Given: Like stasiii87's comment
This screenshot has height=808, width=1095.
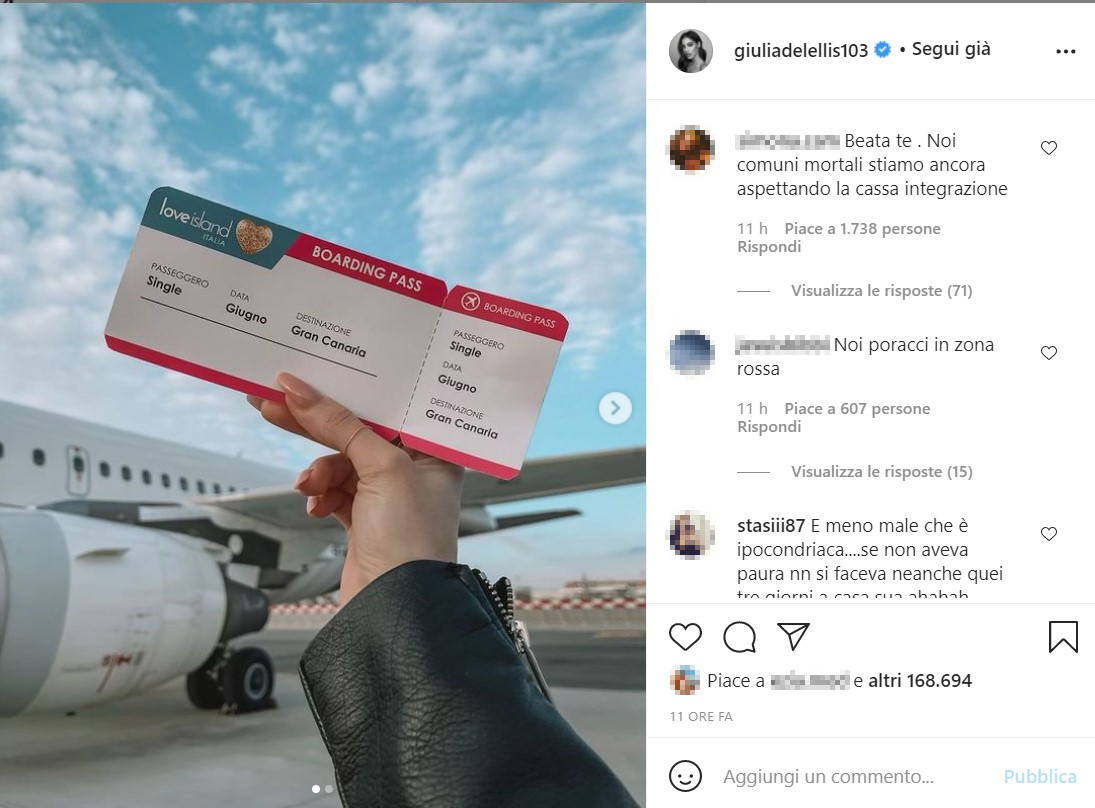Looking at the screenshot, I should pyautogui.click(x=1049, y=534).
